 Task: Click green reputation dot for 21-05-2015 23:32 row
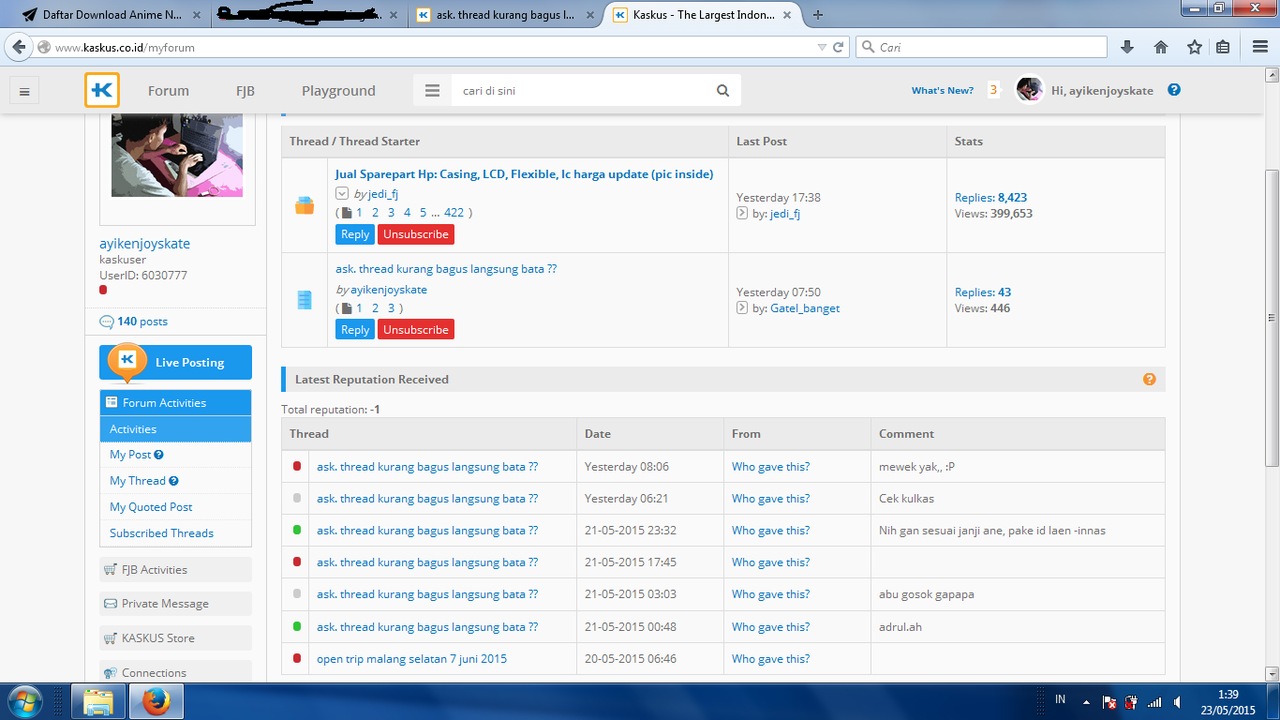click(x=296, y=530)
